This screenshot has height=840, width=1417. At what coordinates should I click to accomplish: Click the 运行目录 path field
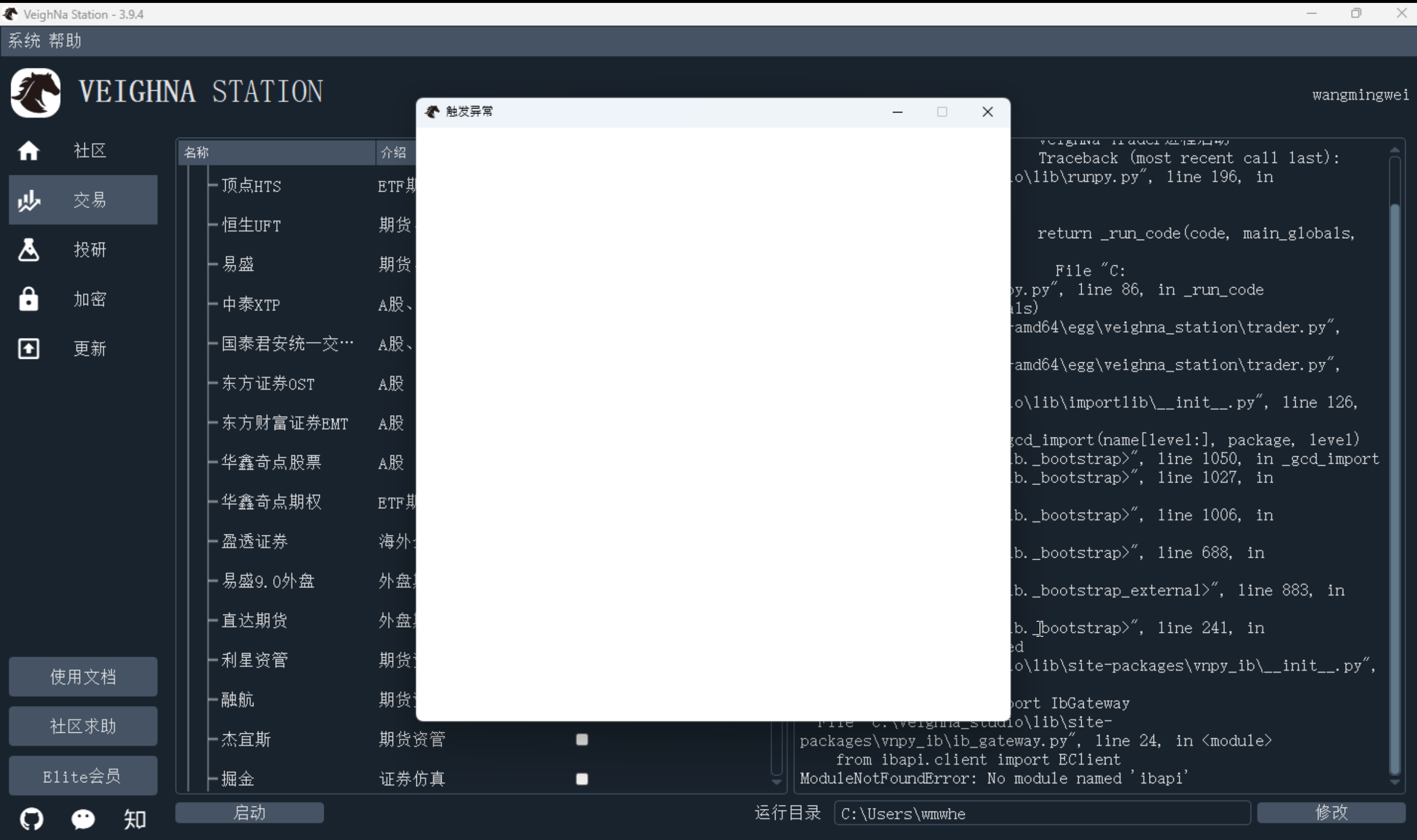point(1042,813)
